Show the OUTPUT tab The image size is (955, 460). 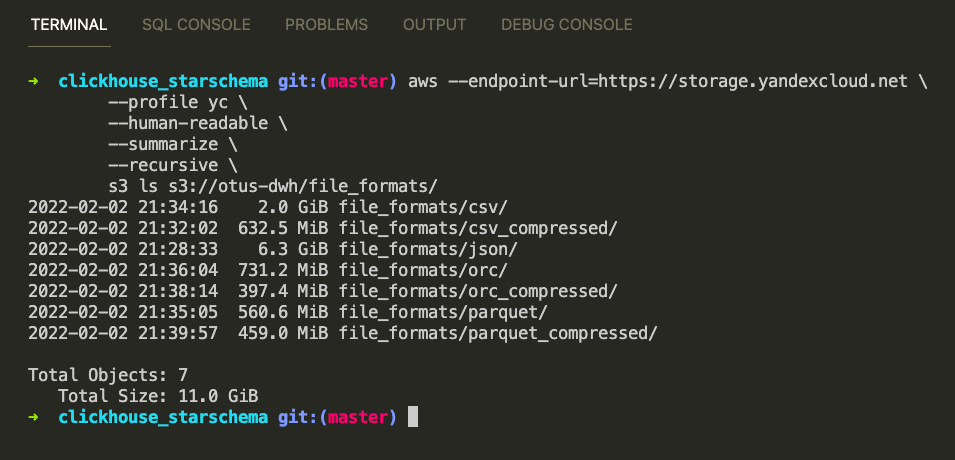click(434, 25)
